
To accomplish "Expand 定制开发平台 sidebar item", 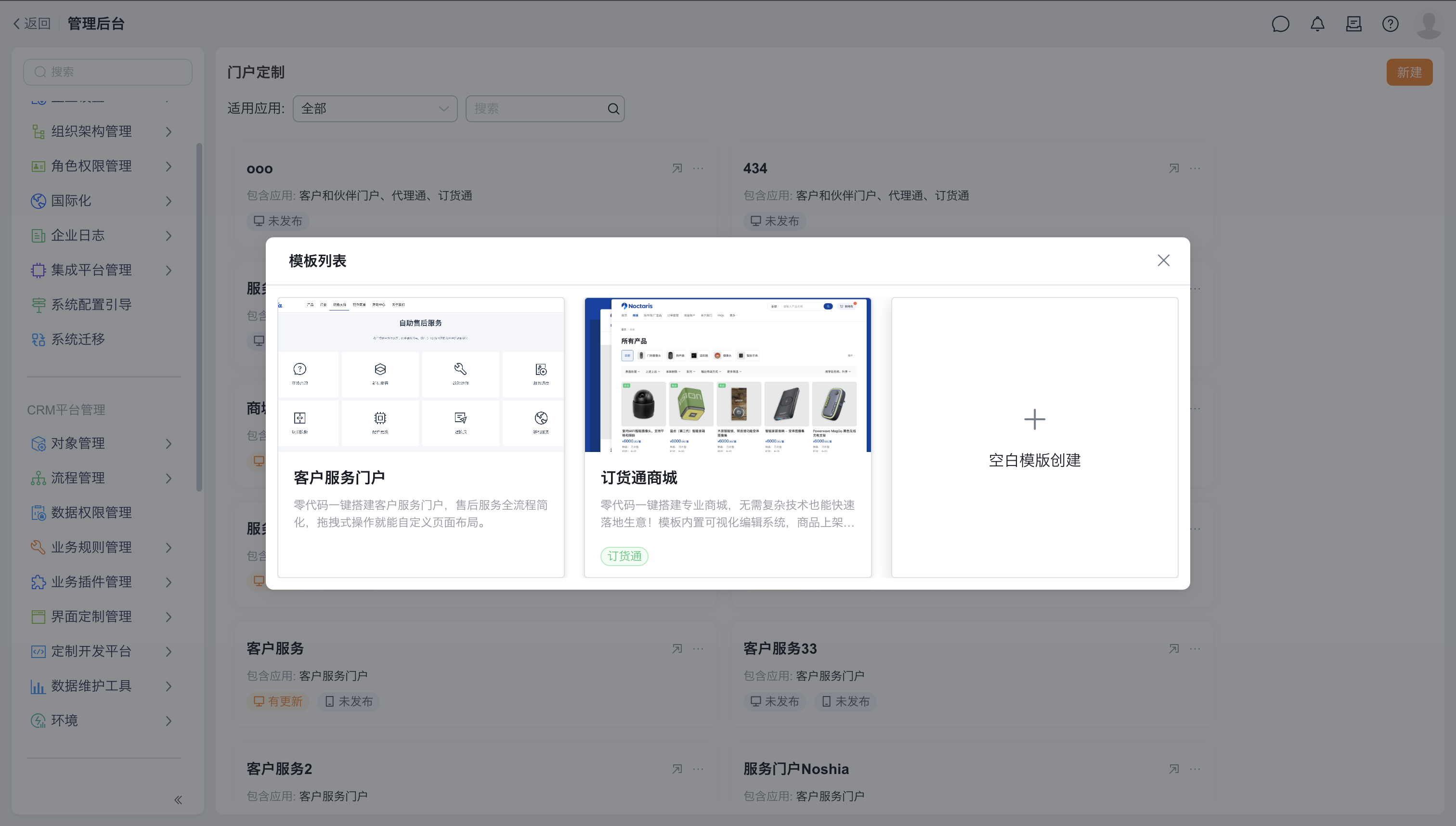I will (x=102, y=651).
